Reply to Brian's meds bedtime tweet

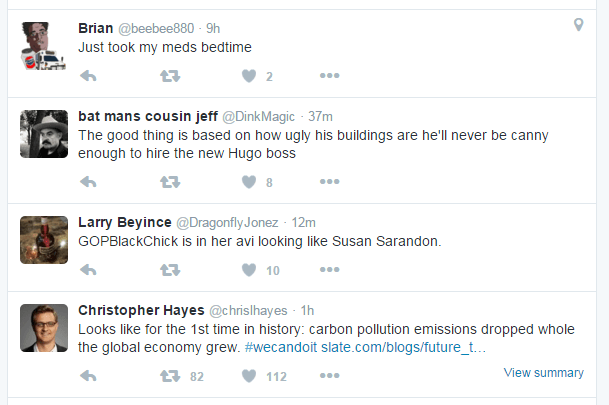[88, 76]
